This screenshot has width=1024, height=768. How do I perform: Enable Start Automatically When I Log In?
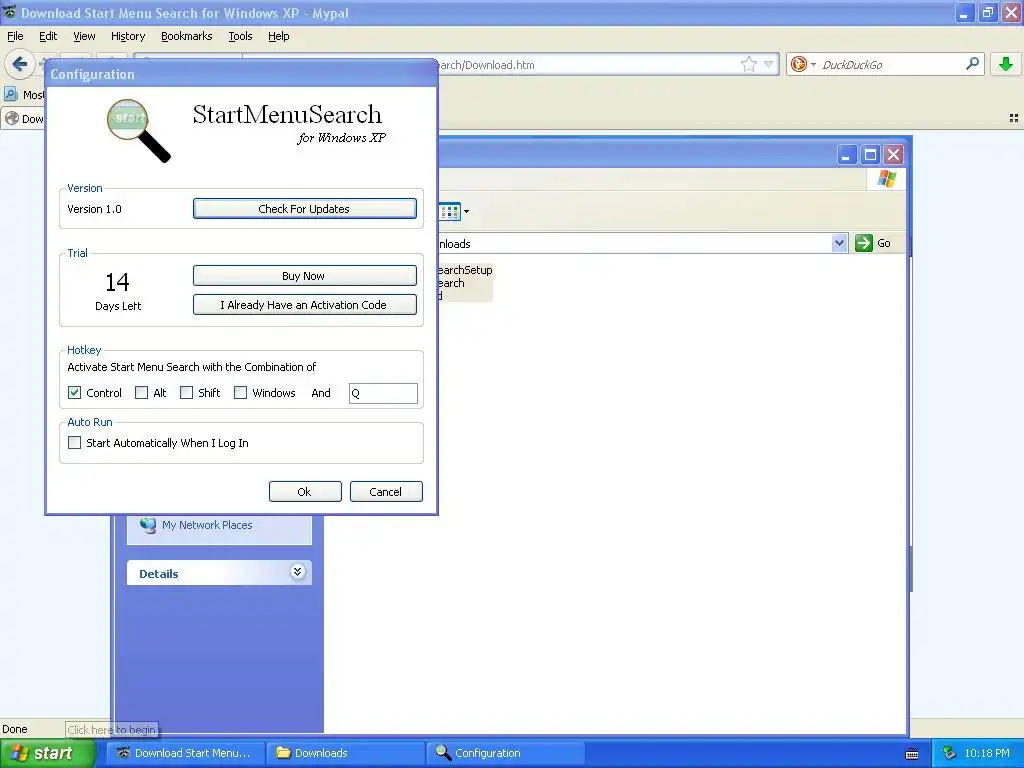[x=74, y=443]
